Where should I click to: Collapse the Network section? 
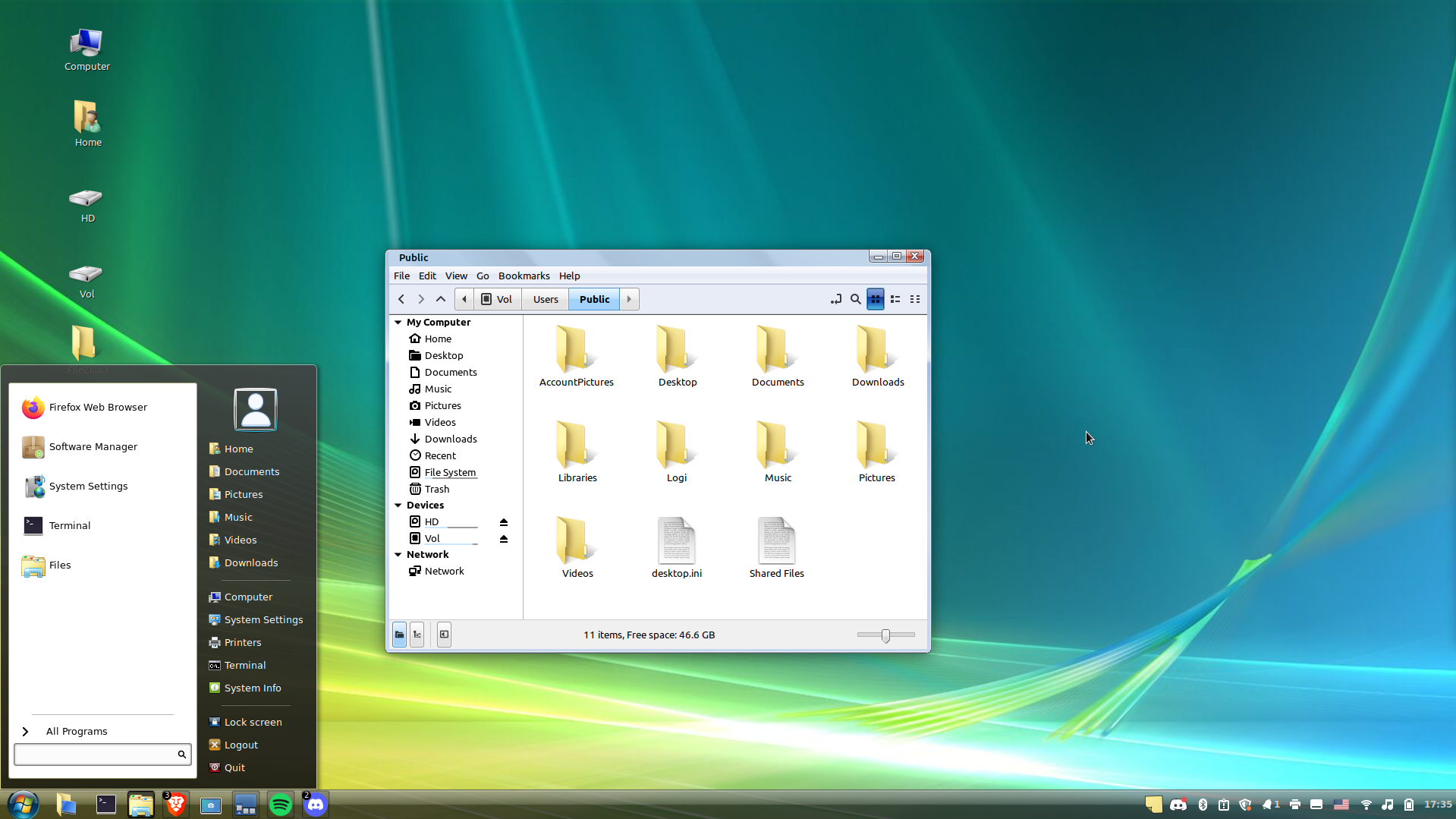tap(398, 555)
